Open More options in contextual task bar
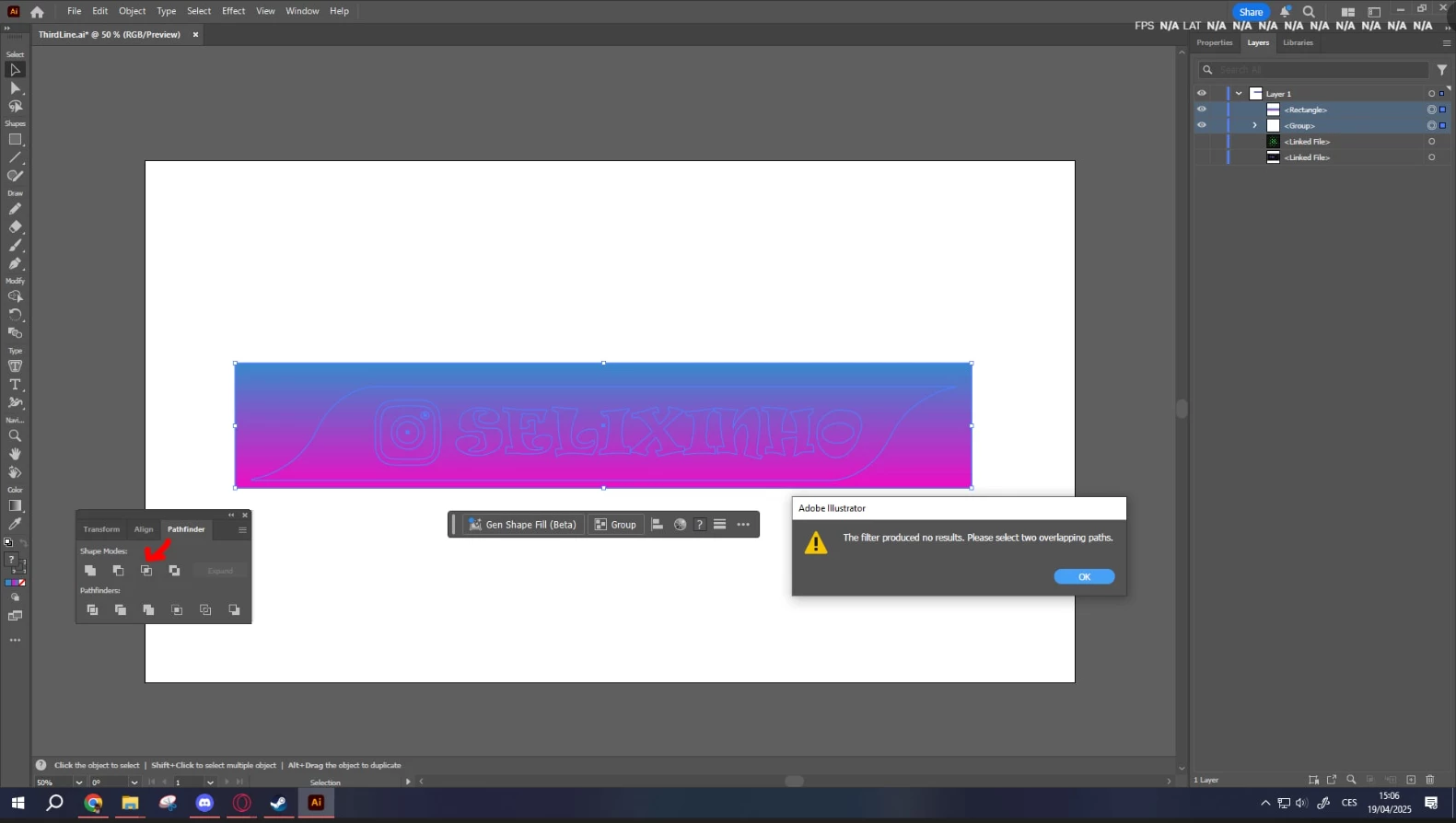The height and width of the screenshot is (823, 1456). (743, 525)
